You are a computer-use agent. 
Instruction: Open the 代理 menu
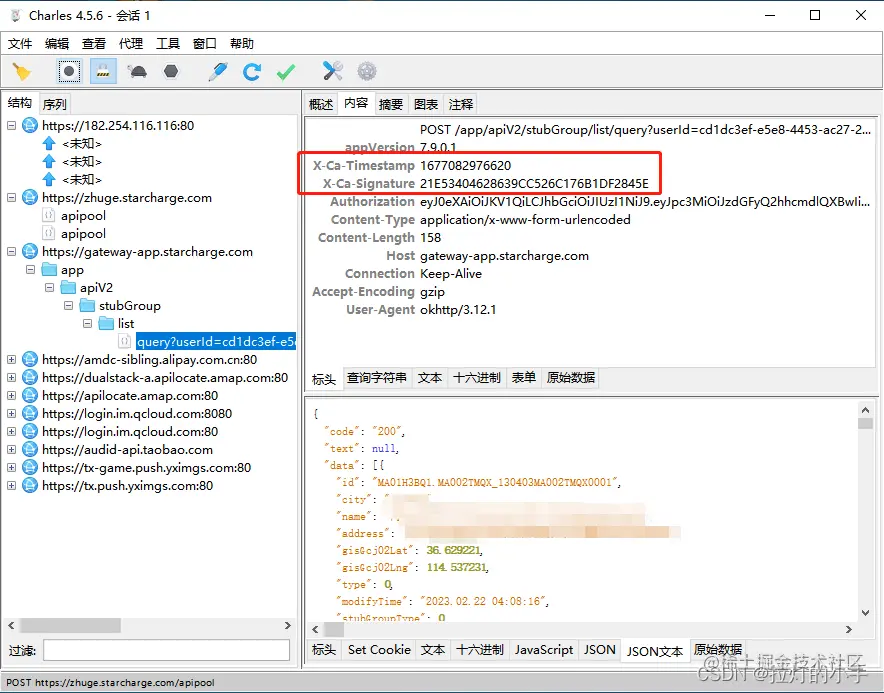coord(131,43)
